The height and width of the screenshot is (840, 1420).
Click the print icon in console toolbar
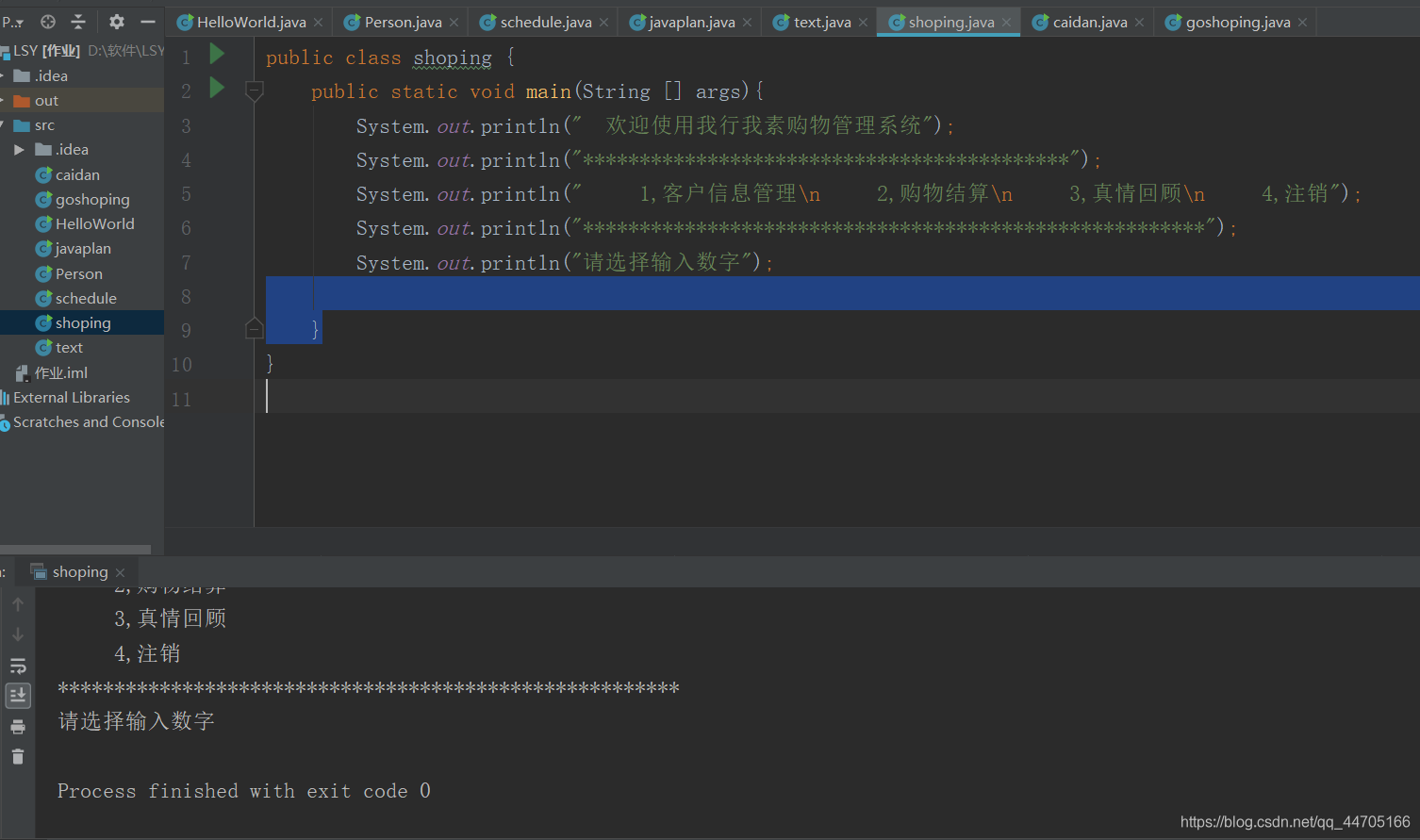click(x=18, y=726)
